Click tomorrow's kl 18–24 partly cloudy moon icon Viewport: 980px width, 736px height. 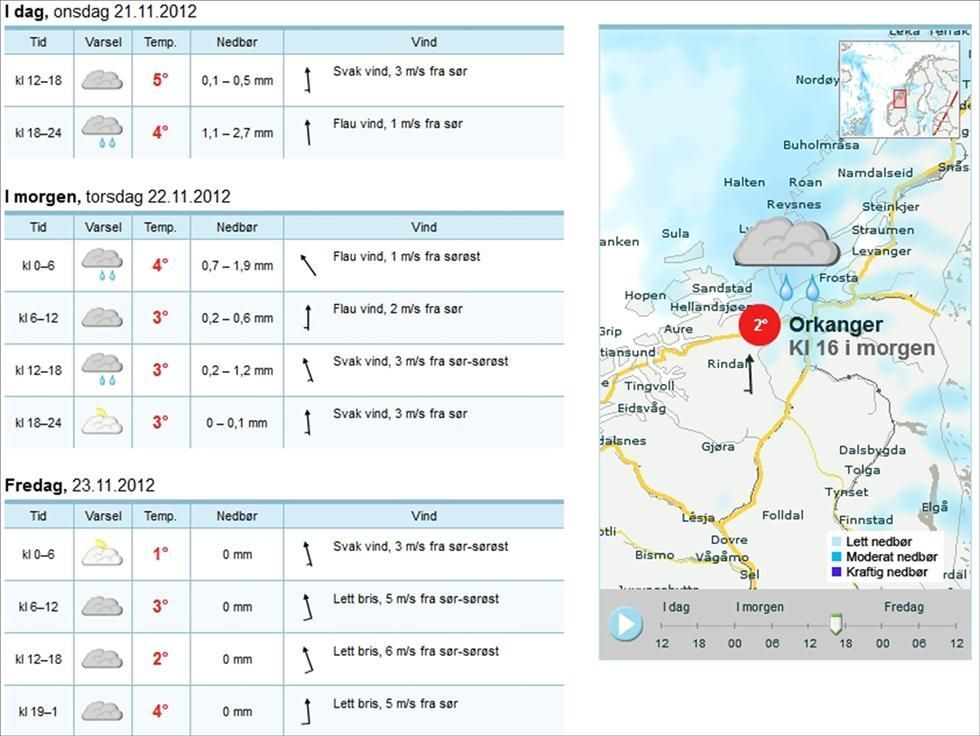(x=102, y=422)
